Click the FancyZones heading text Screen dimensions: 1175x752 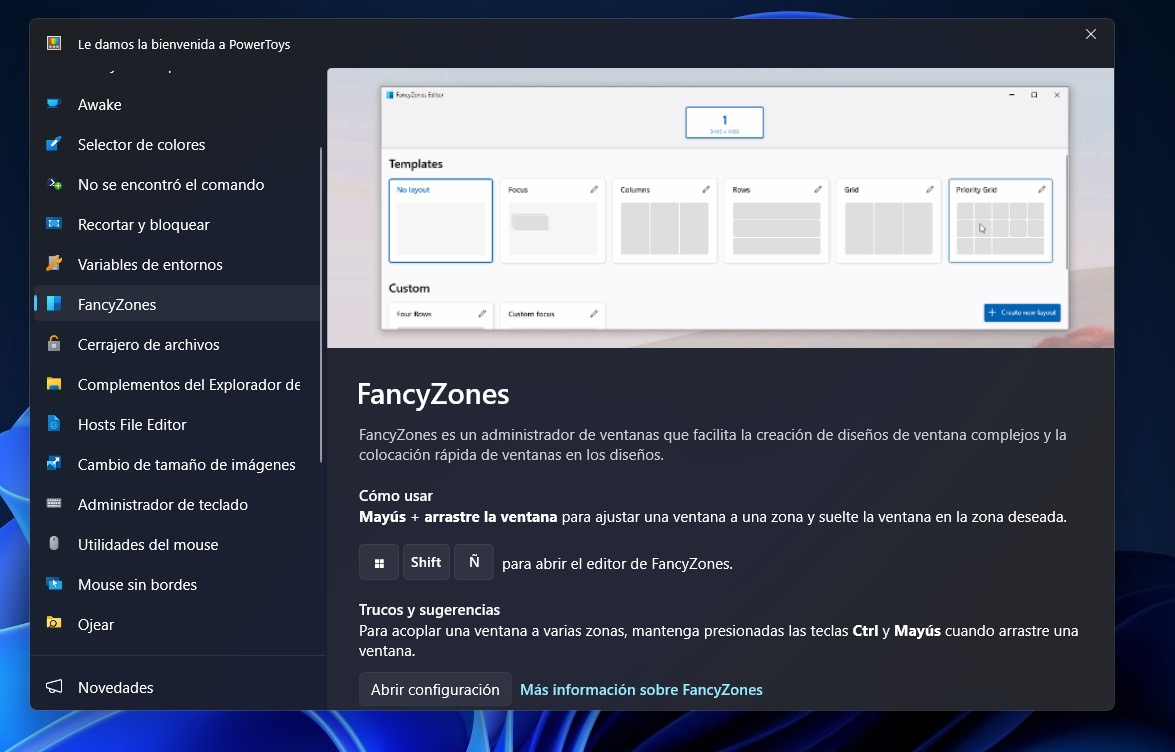433,394
